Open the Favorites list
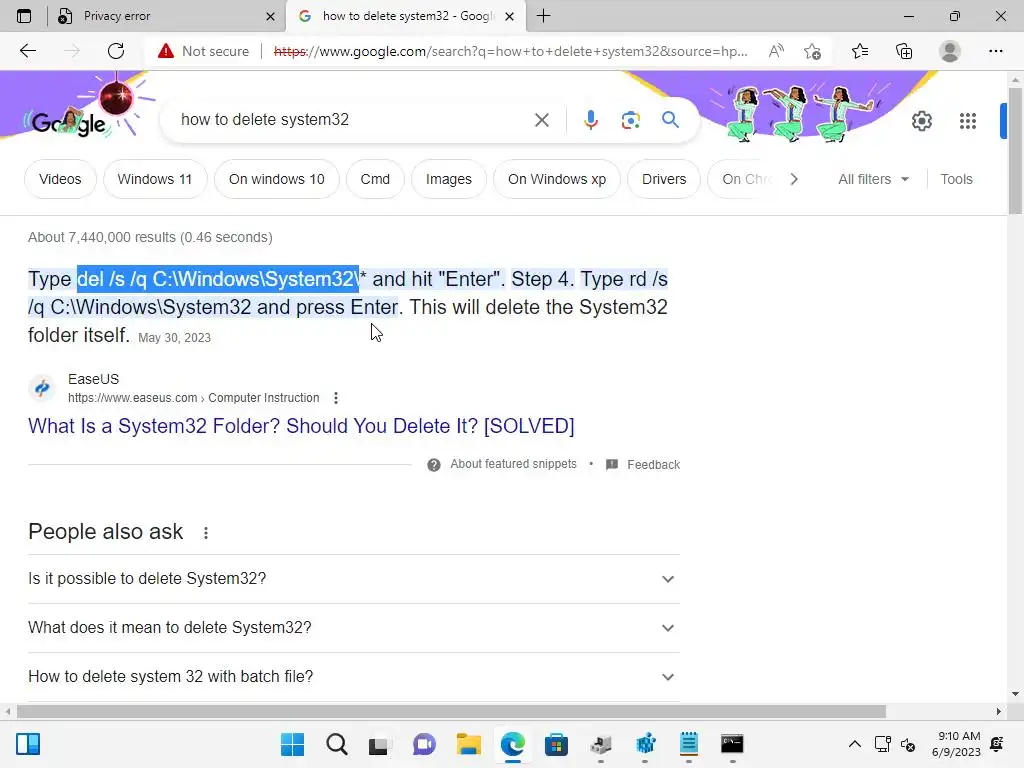Viewport: 1024px width, 768px height. tap(860, 51)
